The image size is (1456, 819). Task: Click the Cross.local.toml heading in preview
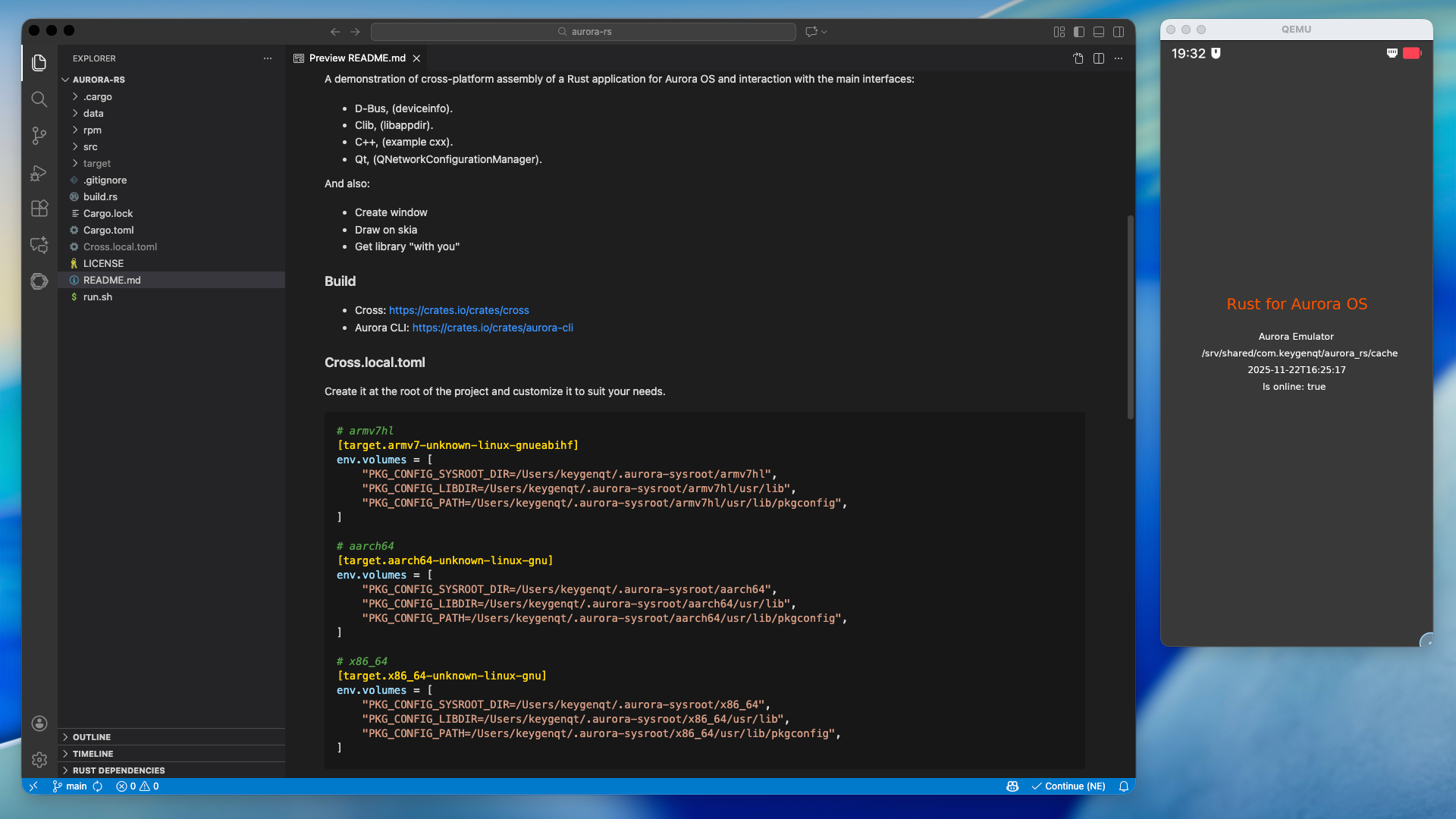tap(375, 362)
